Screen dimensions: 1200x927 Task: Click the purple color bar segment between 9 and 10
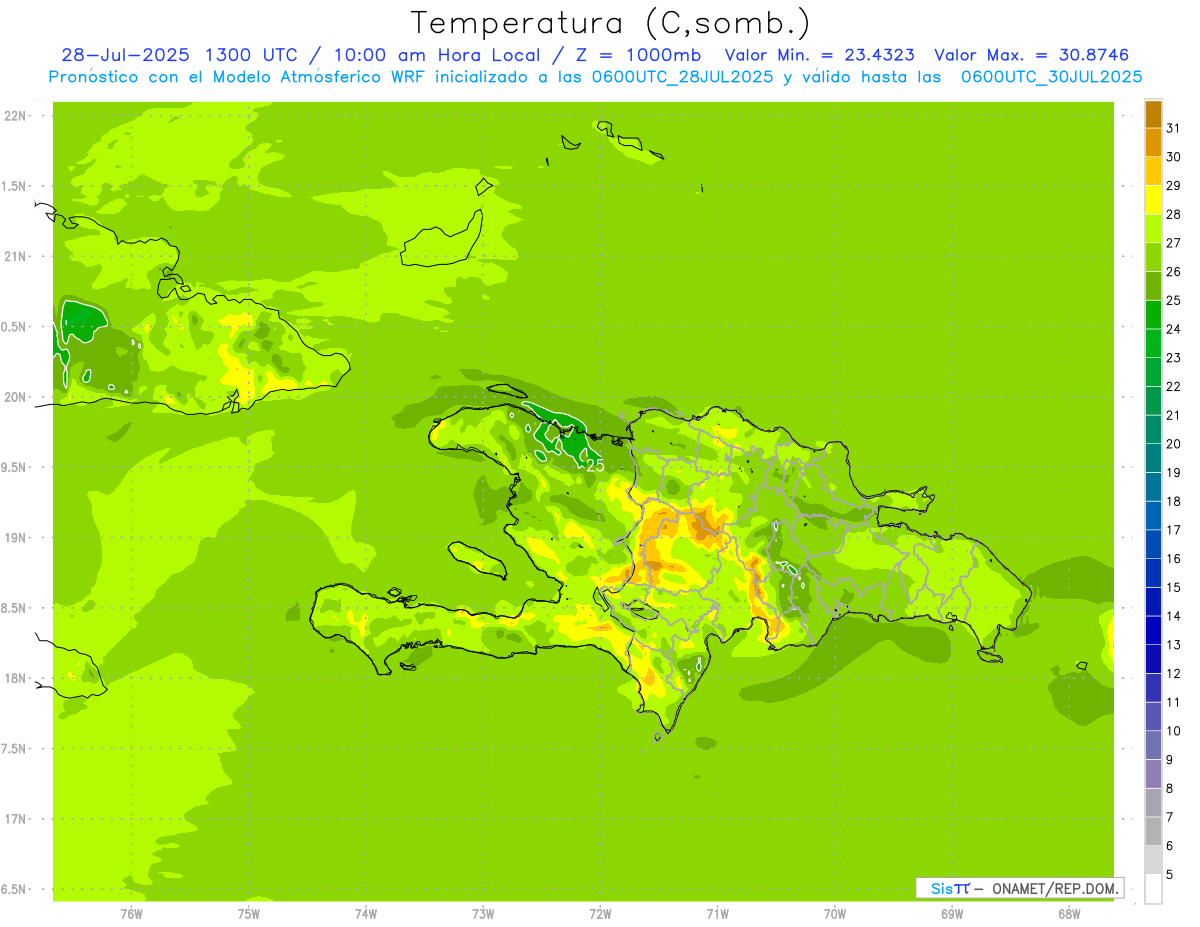(1153, 745)
